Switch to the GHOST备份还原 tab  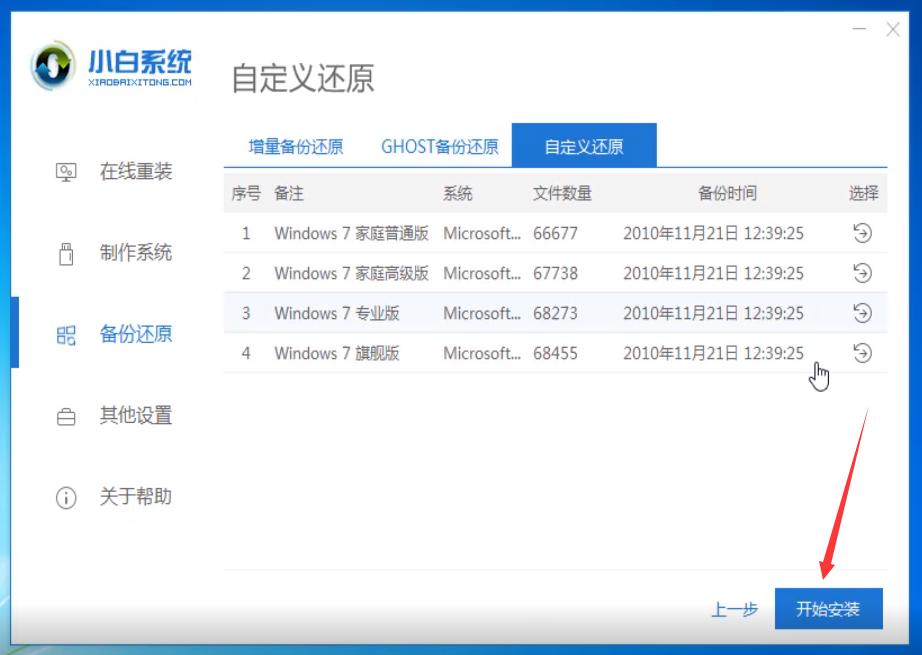[x=439, y=146]
